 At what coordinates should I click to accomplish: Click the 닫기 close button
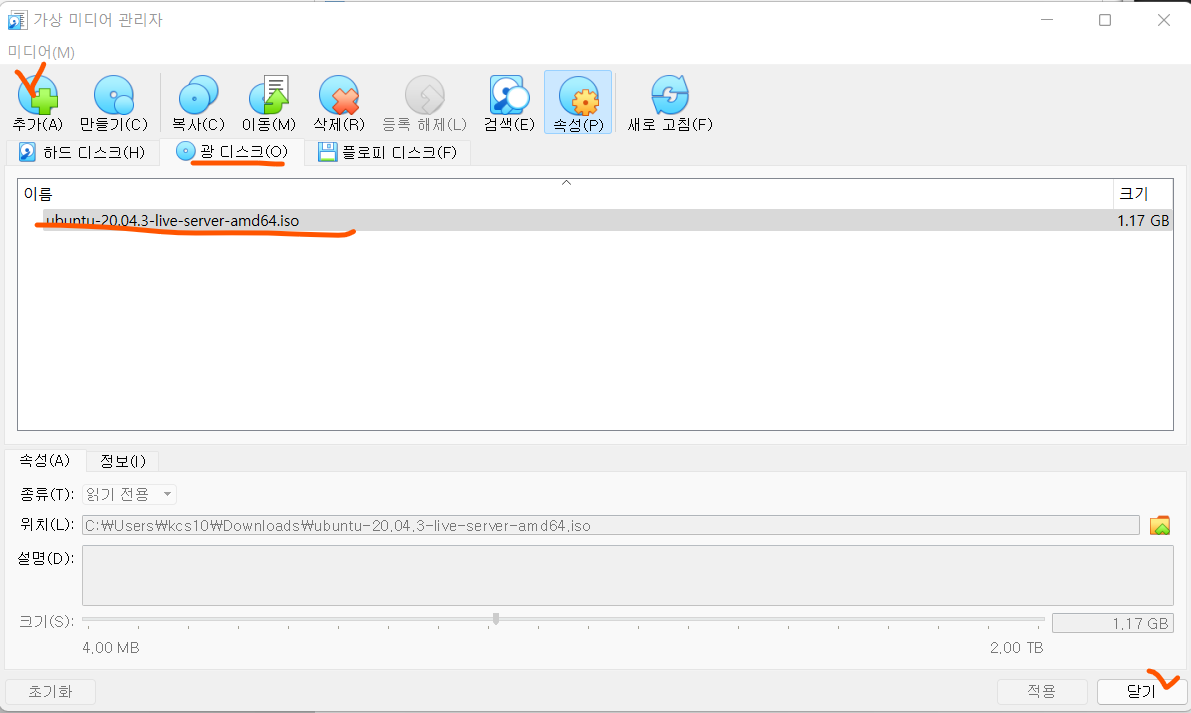[1141, 691]
